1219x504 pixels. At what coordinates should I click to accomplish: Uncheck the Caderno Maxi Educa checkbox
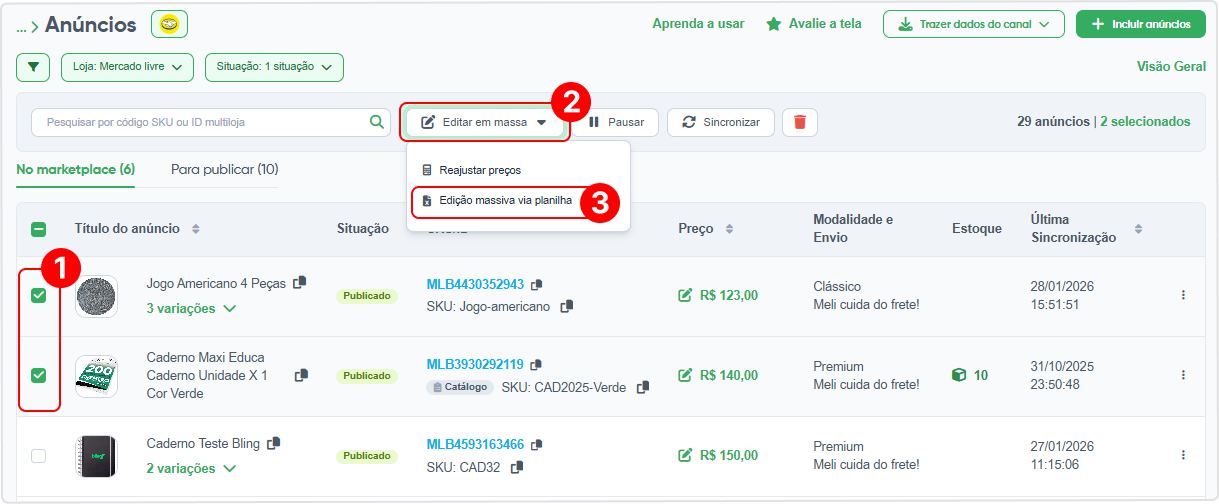(x=39, y=376)
